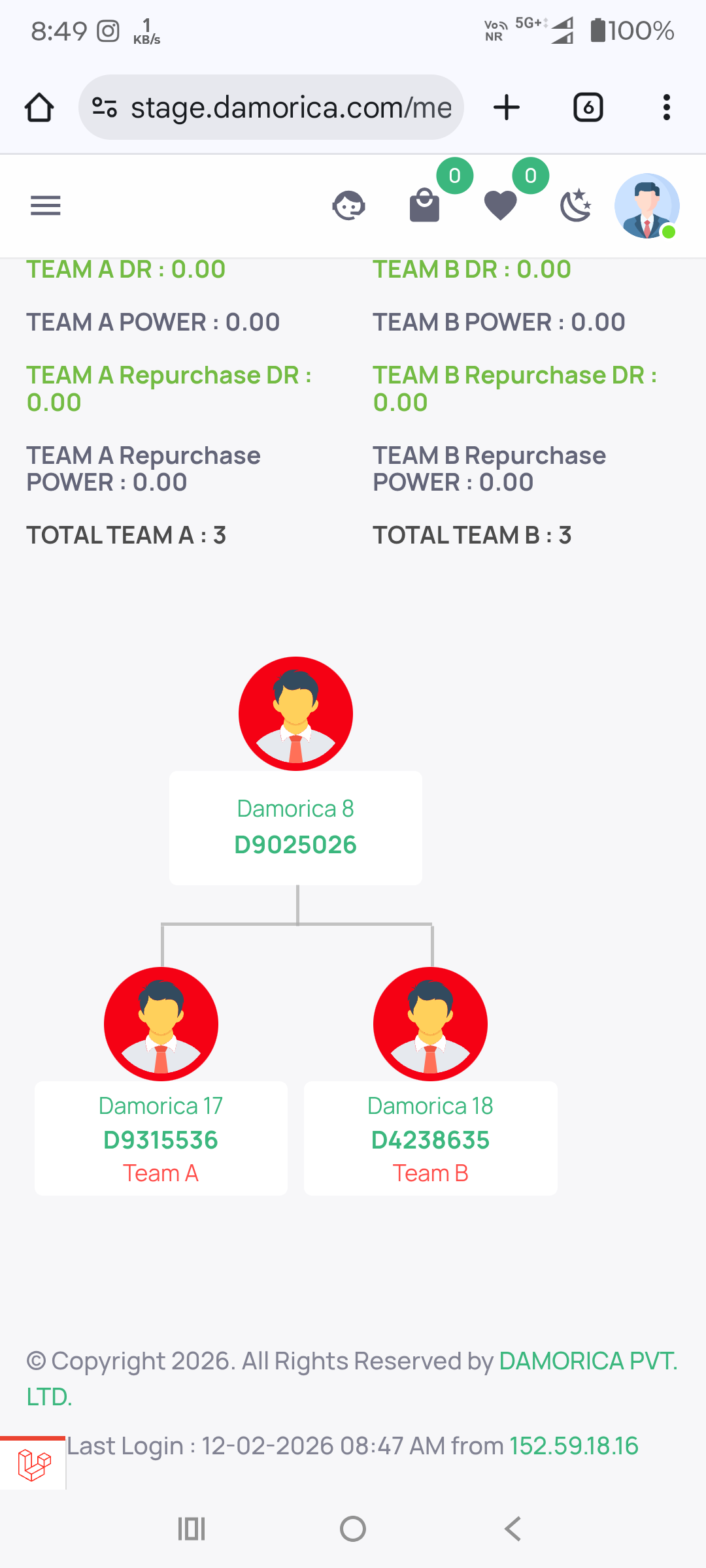Tap the site settings icon in address bar
The image size is (706, 1568).
[105, 108]
